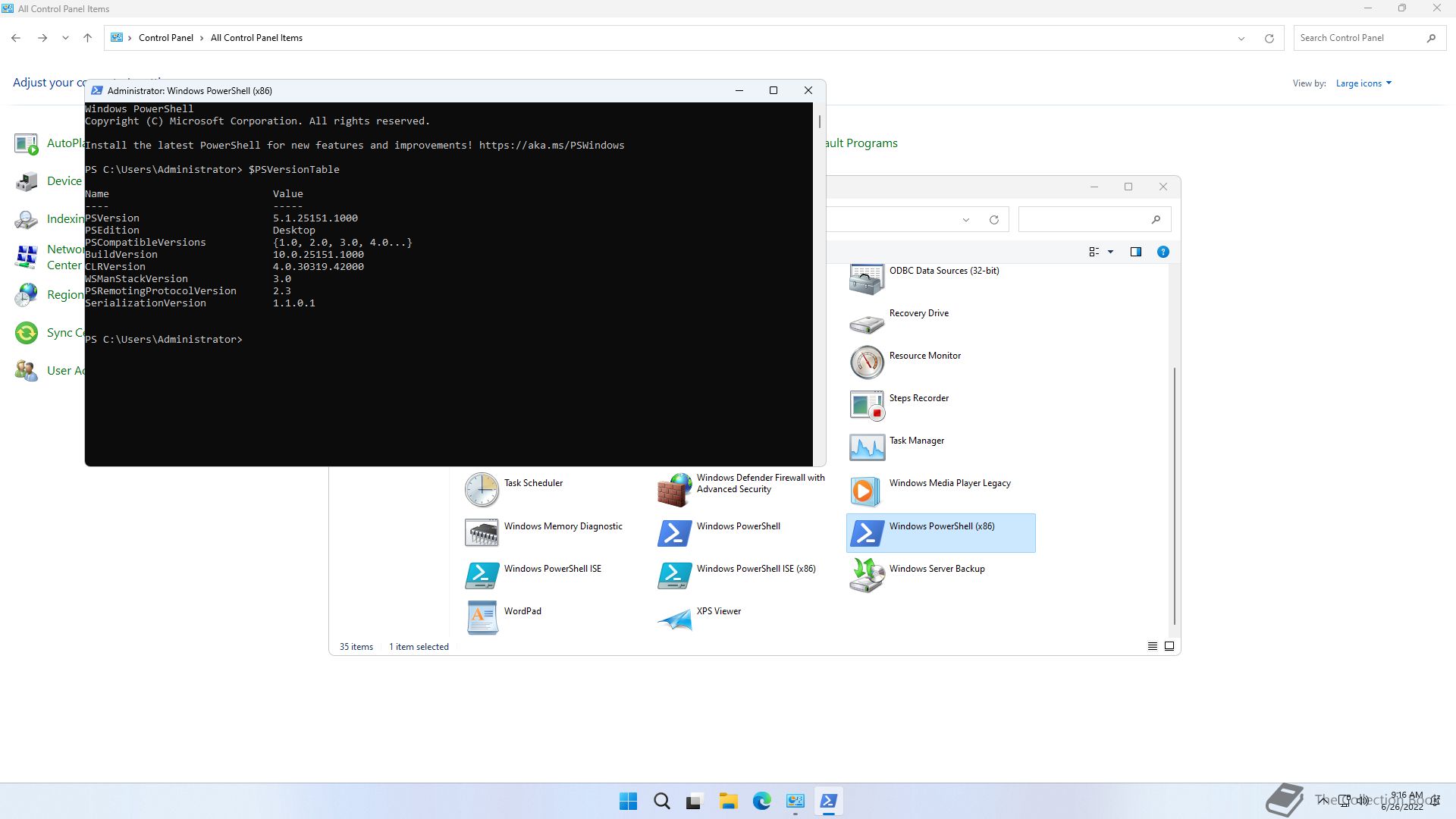Open view layout options dropdown arrow
Viewport: 1456px width, 819px height.
tap(1110, 252)
